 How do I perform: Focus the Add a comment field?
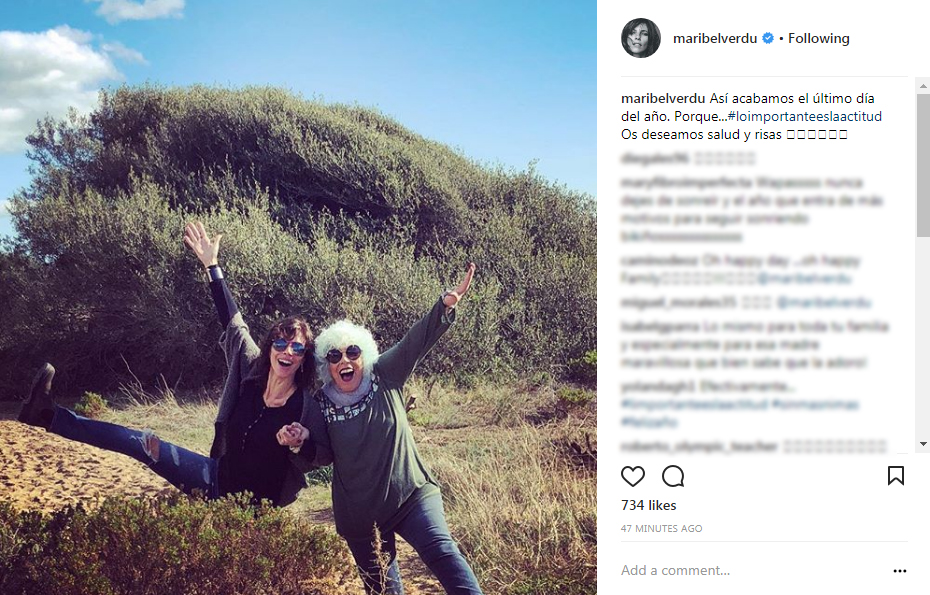[x=753, y=571]
